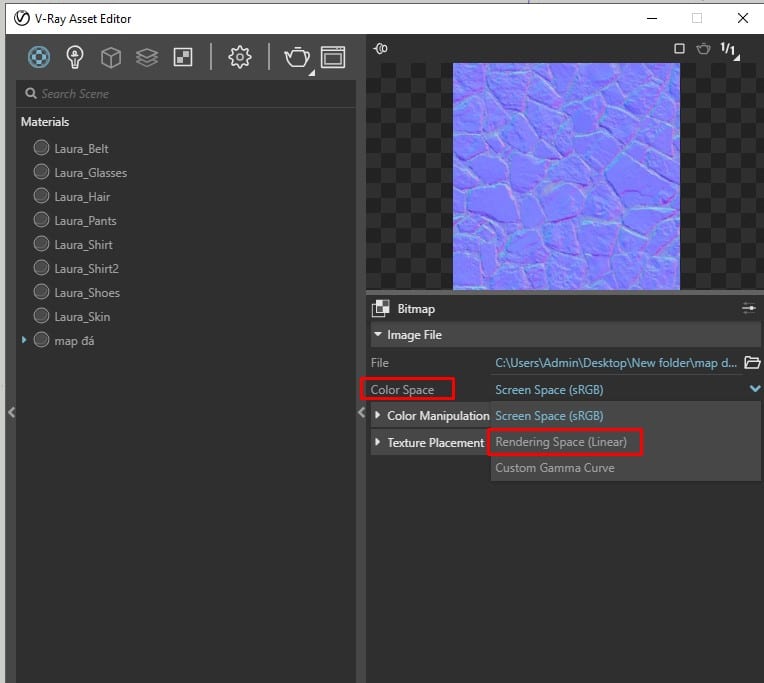
Task: Open the Textures category icon
Action: point(183,58)
